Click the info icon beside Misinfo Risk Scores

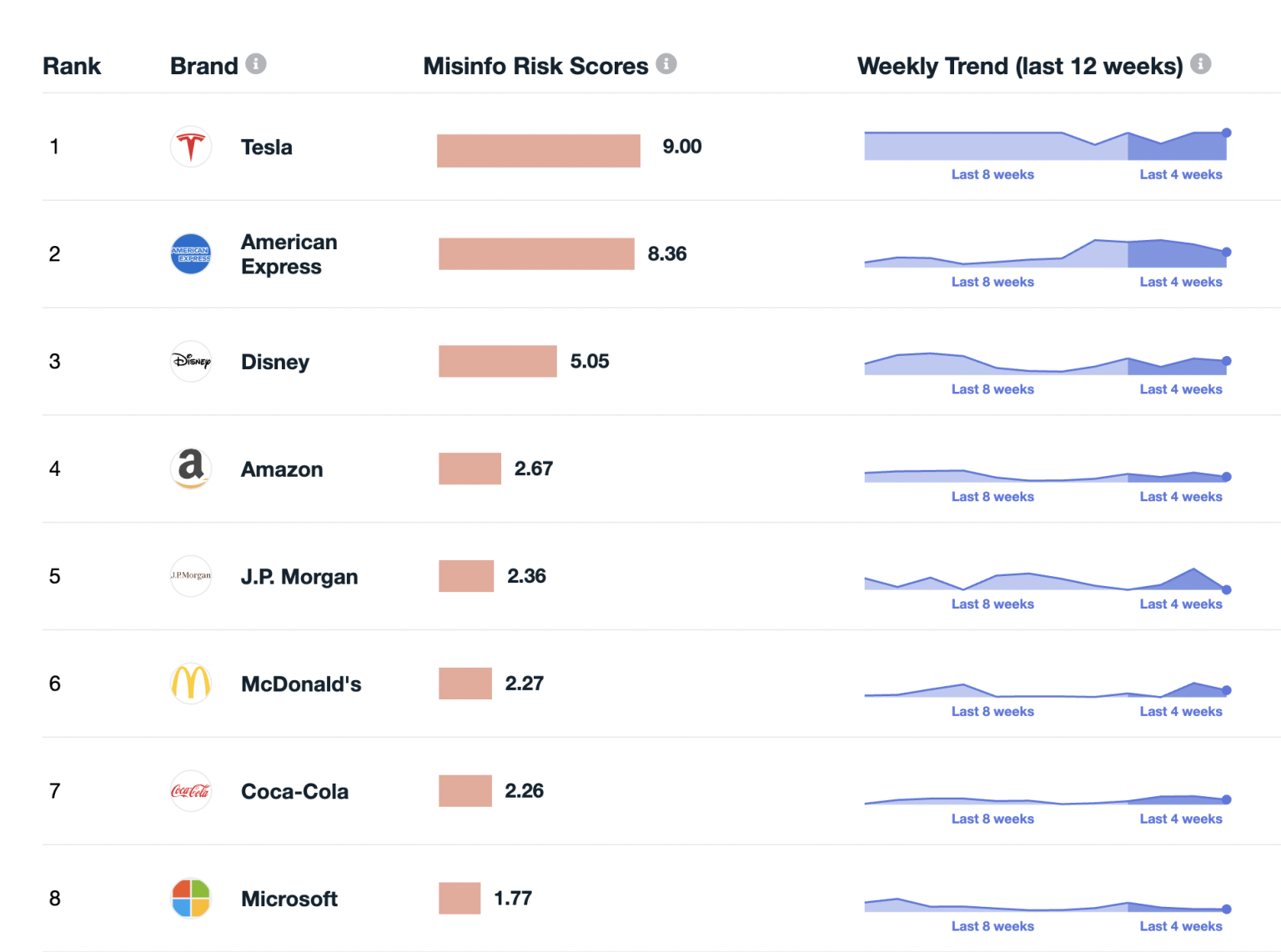666,64
